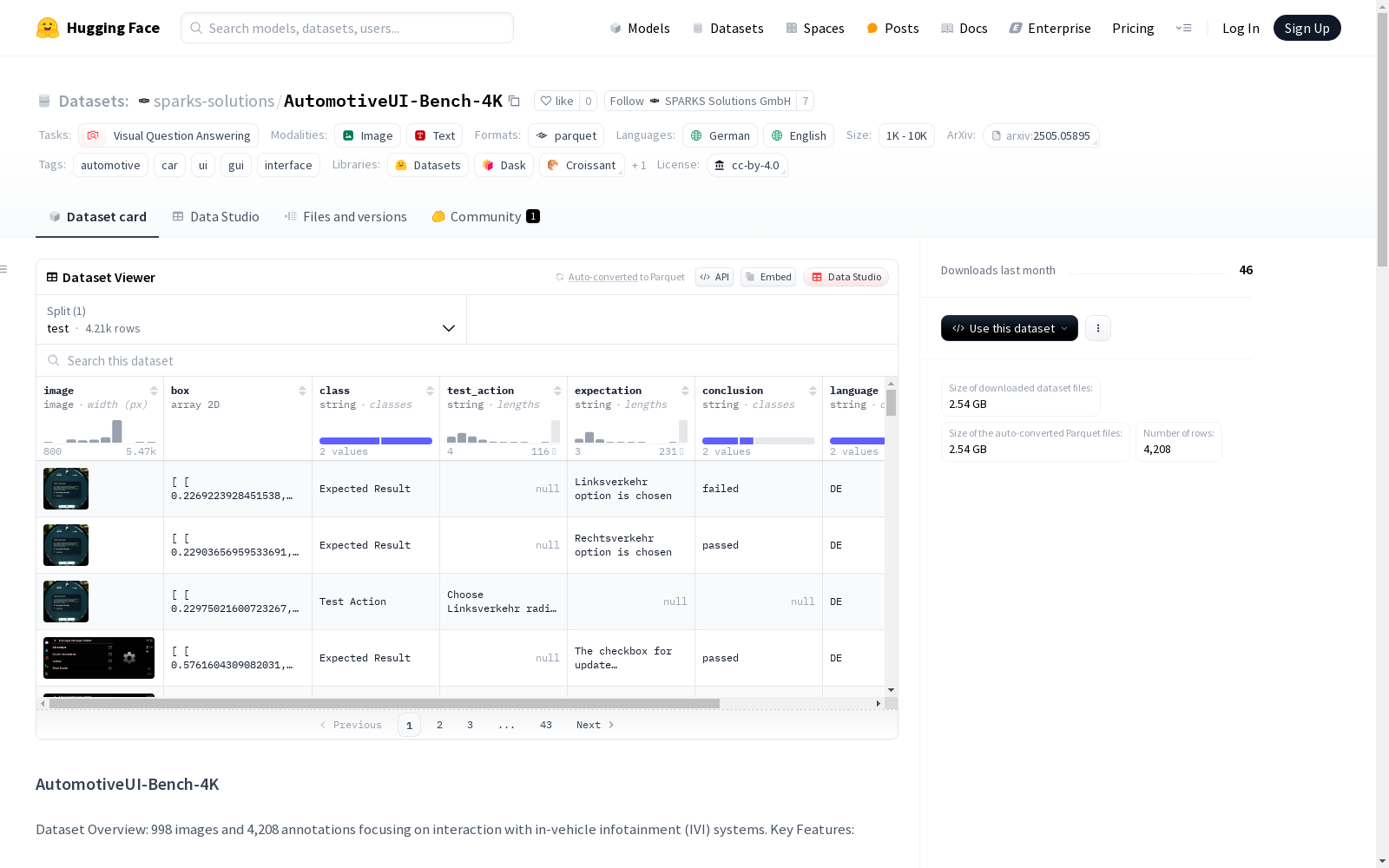Jump to page 43 of the table

coord(546,725)
